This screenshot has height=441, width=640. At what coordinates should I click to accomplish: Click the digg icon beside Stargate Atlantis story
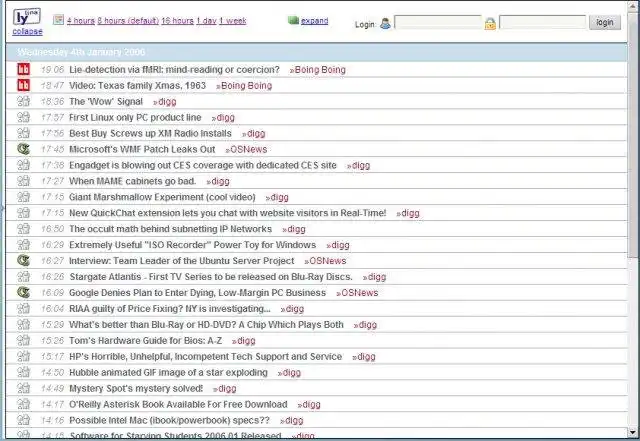[24, 276]
